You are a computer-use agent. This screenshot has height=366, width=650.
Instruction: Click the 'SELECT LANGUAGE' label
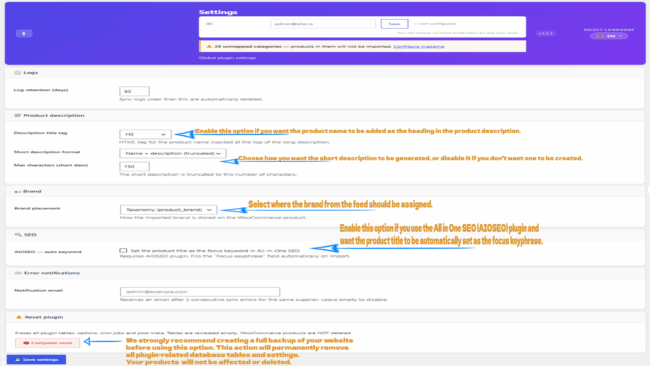coord(609,29)
